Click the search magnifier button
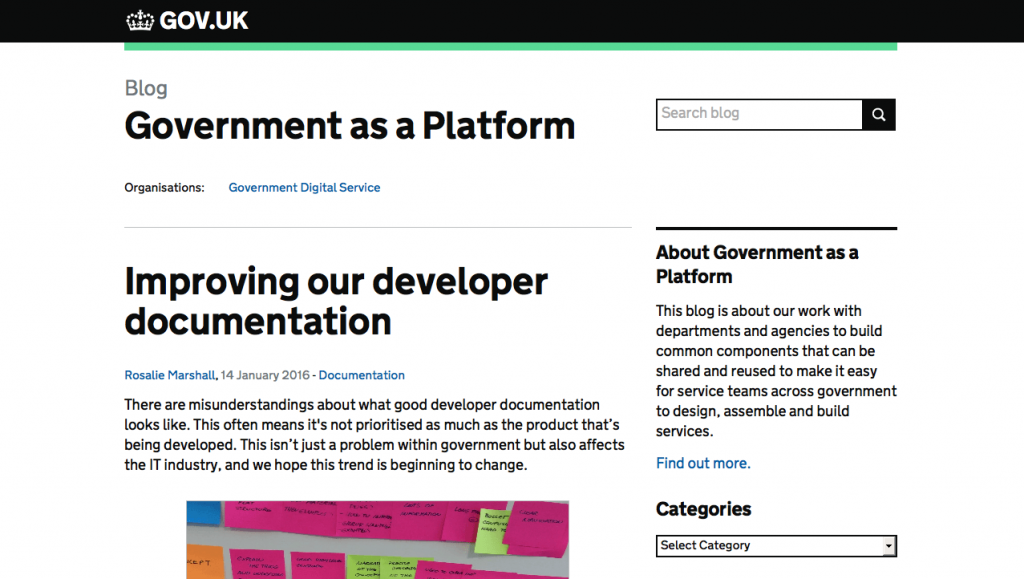This screenshot has width=1024, height=579. [x=878, y=114]
